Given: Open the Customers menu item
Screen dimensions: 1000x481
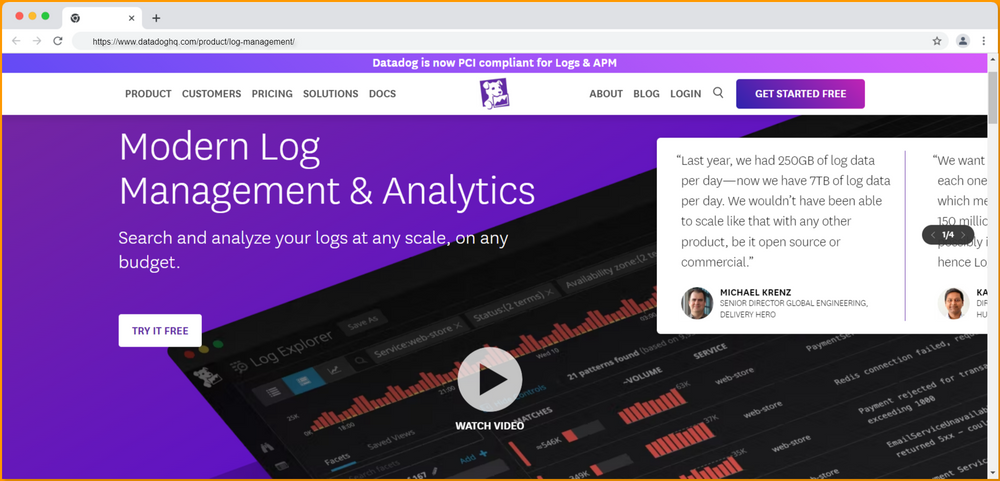Looking at the screenshot, I should (x=211, y=94).
